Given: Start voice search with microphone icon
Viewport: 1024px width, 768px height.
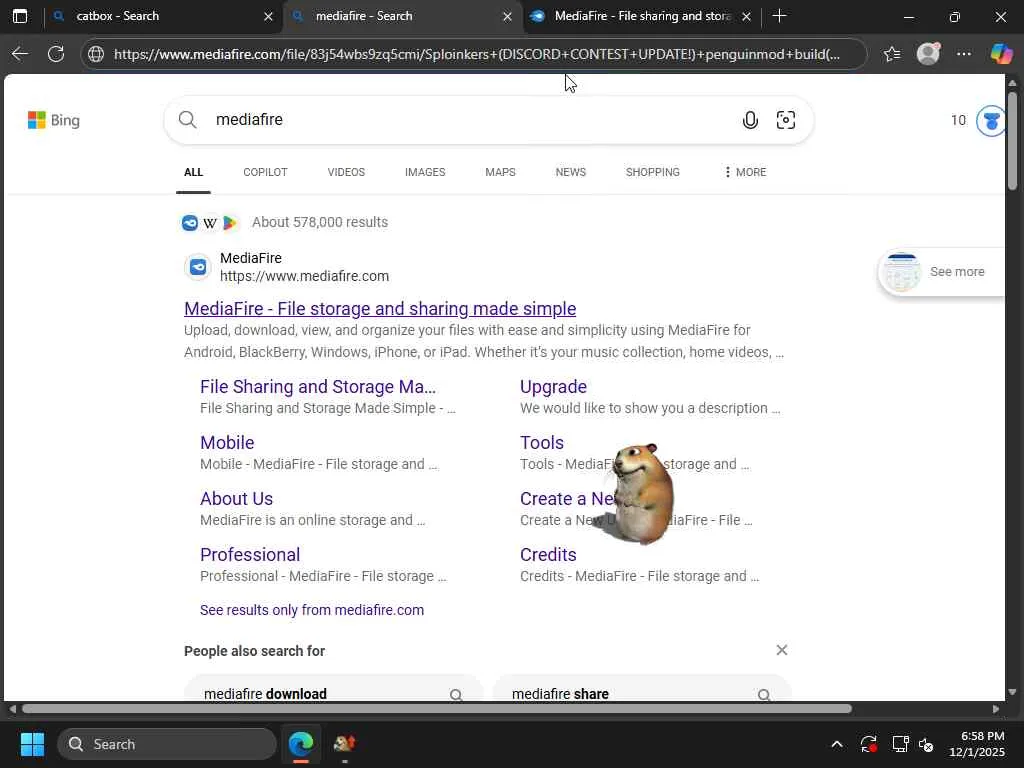Looking at the screenshot, I should coord(750,120).
